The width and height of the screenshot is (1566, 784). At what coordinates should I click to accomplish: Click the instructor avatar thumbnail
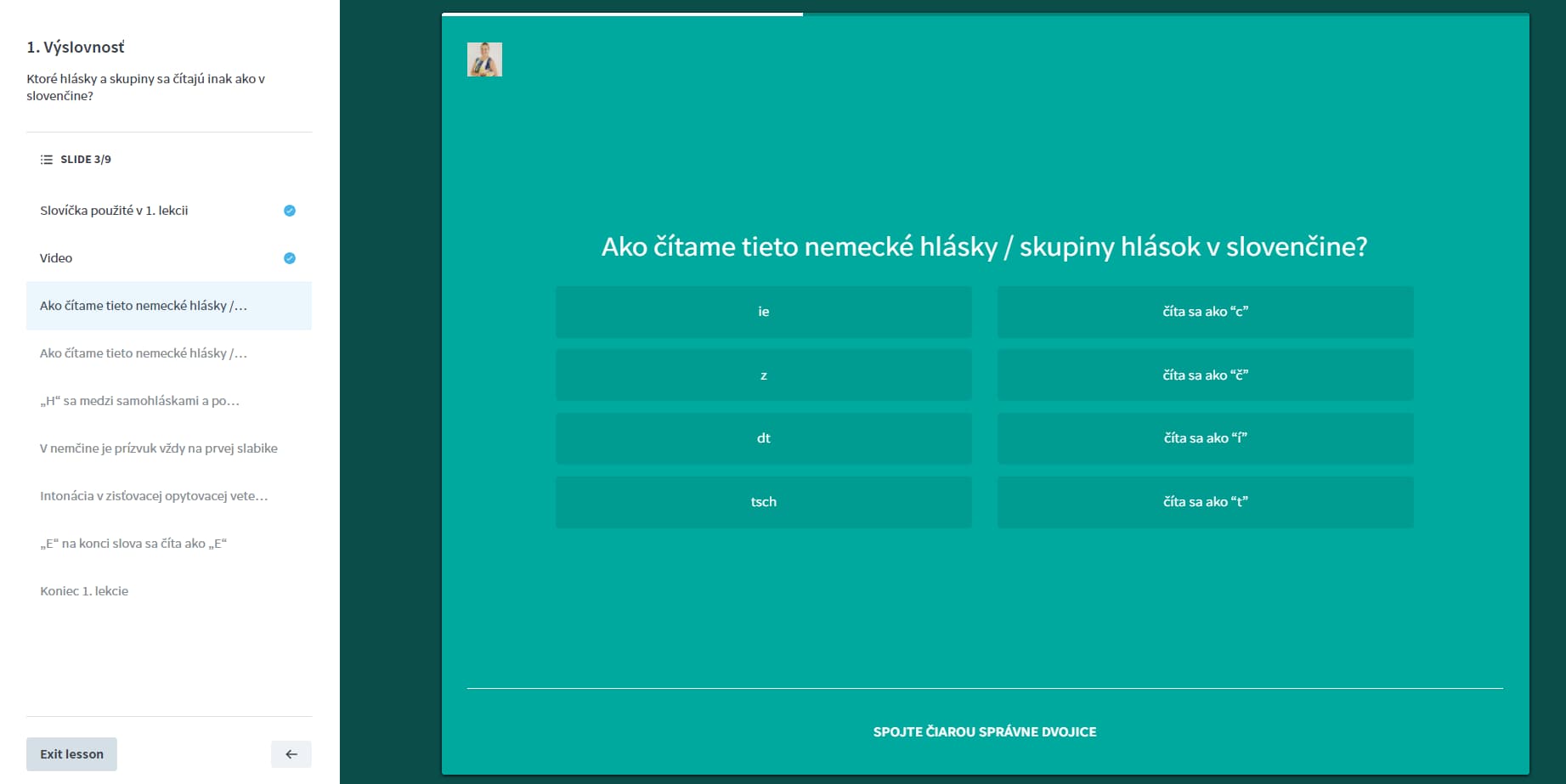point(484,59)
